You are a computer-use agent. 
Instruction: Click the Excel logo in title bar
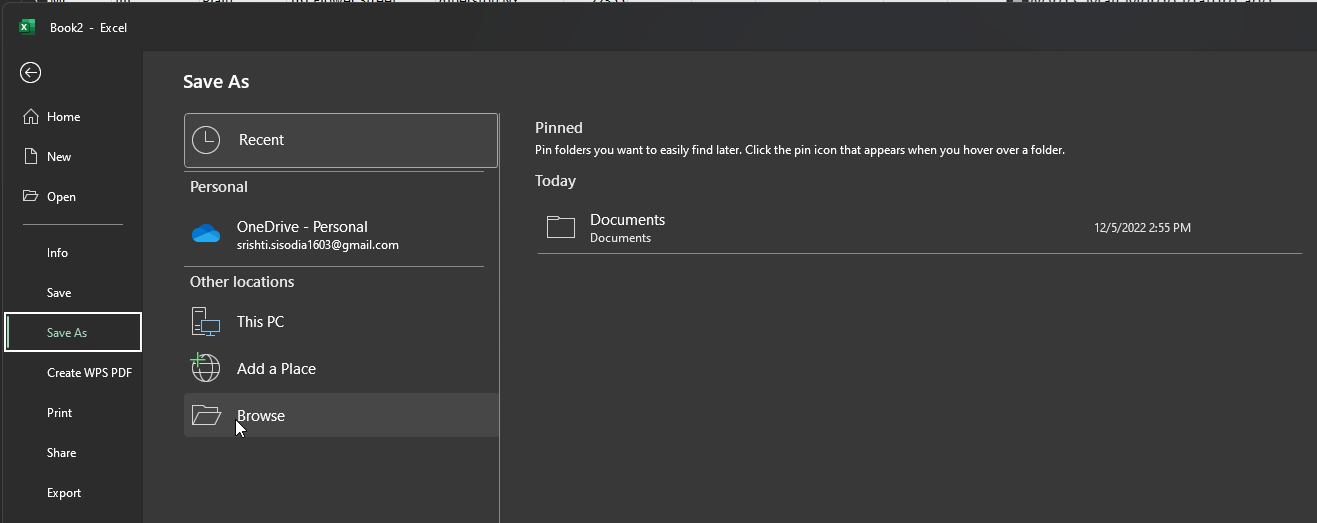click(x=27, y=27)
